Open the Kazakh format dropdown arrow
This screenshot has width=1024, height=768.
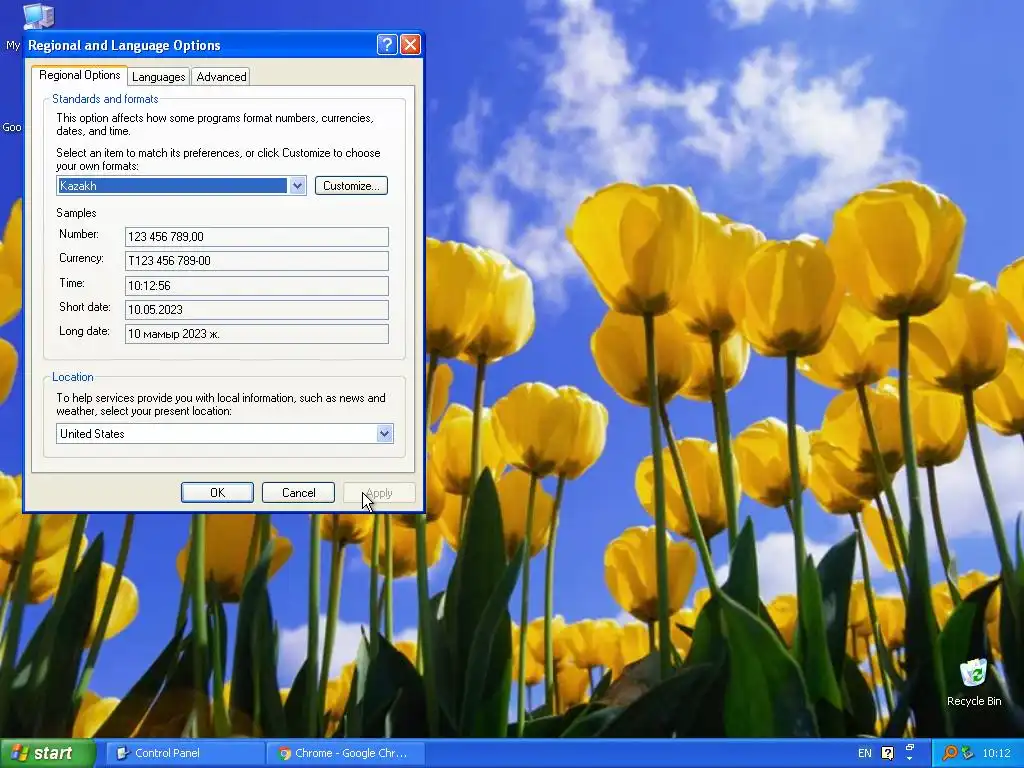click(297, 185)
